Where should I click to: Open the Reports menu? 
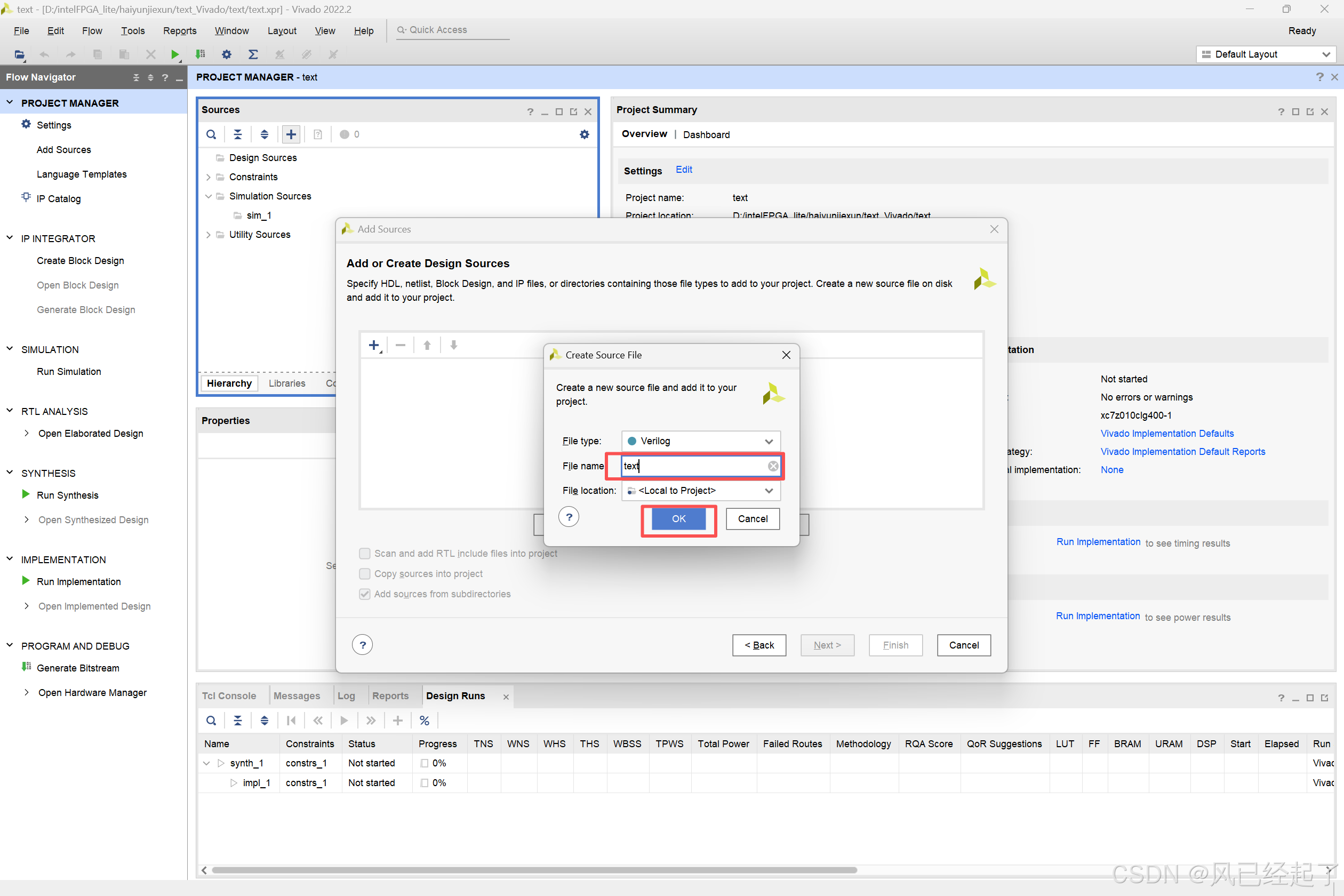point(179,31)
